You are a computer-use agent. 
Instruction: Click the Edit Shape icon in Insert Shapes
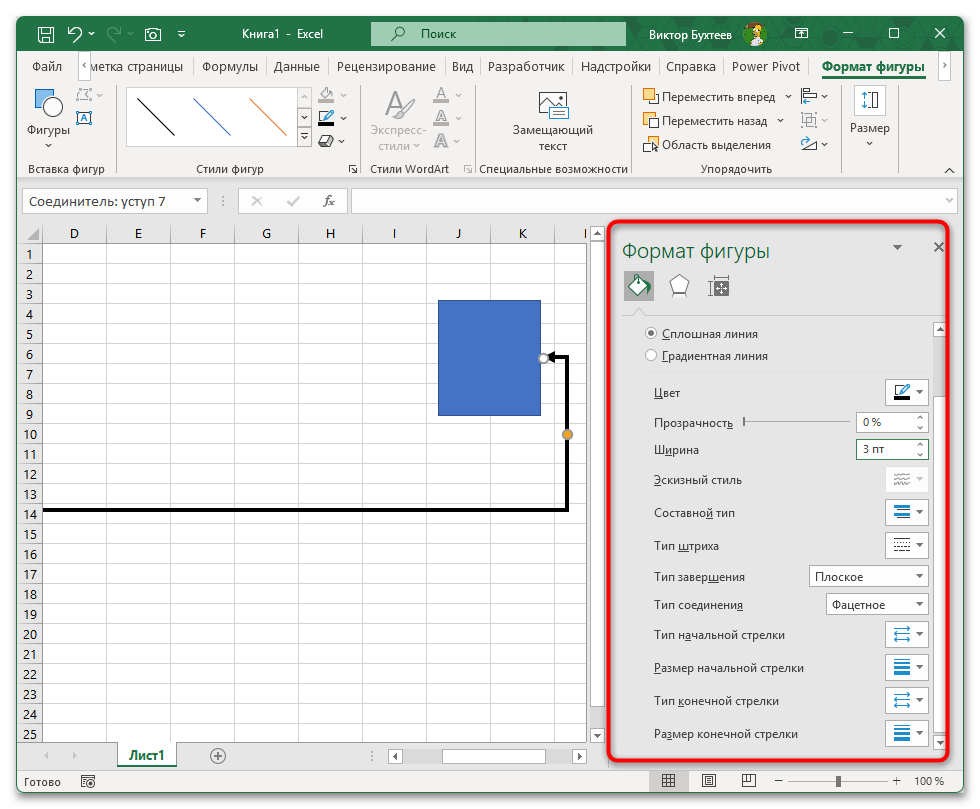[x=84, y=95]
